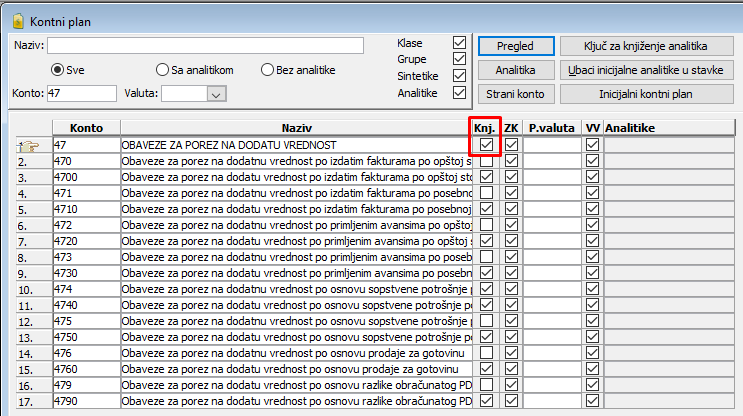Image resolution: width=743 pixels, height=416 pixels.
Task: Click the pointing hand row indicator icon
Action: point(28,146)
